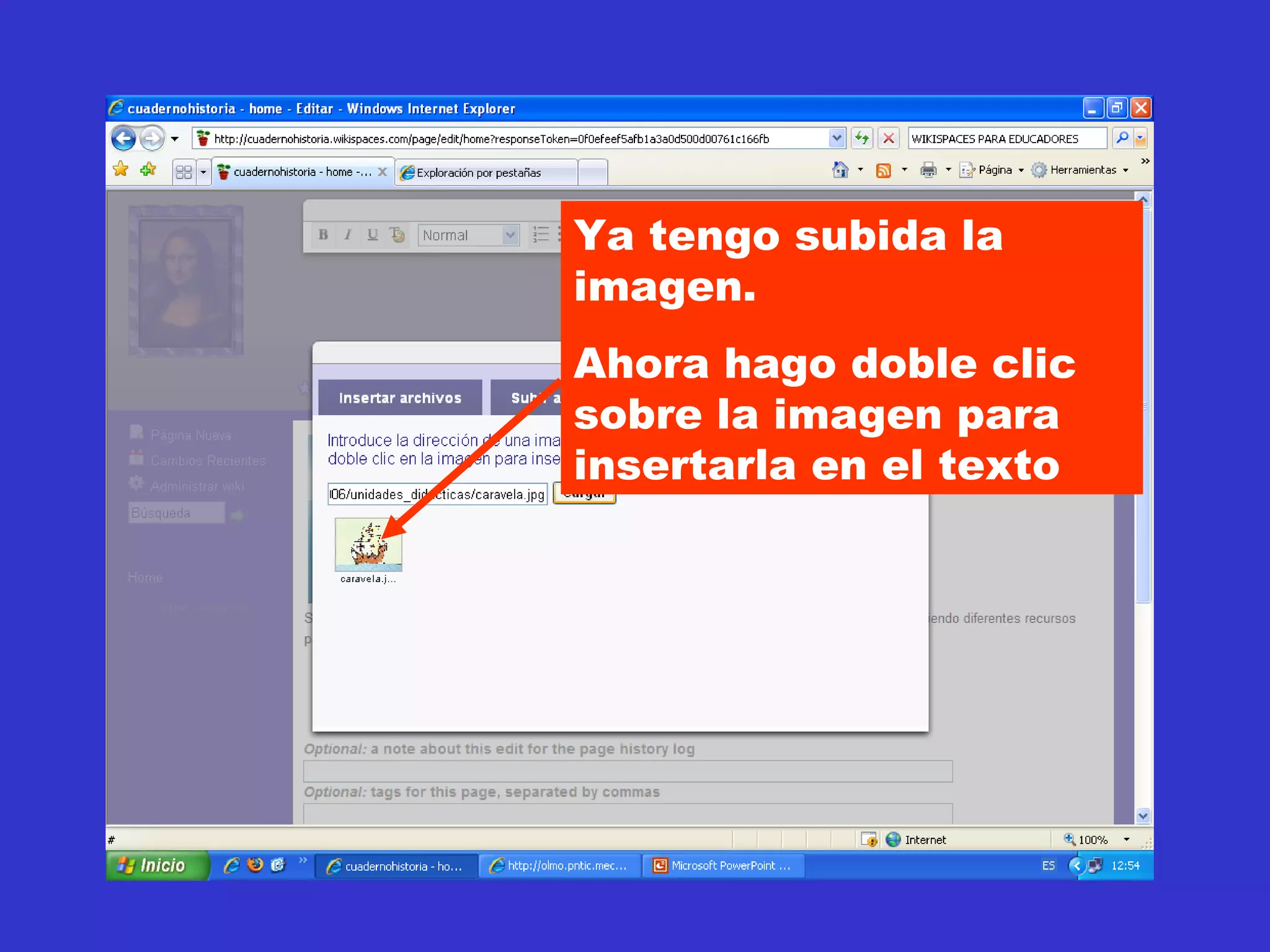1270x952 pixels.
Task: Switch to Microsoft PowerPoint taskbar window
Action: coord(724,866)
